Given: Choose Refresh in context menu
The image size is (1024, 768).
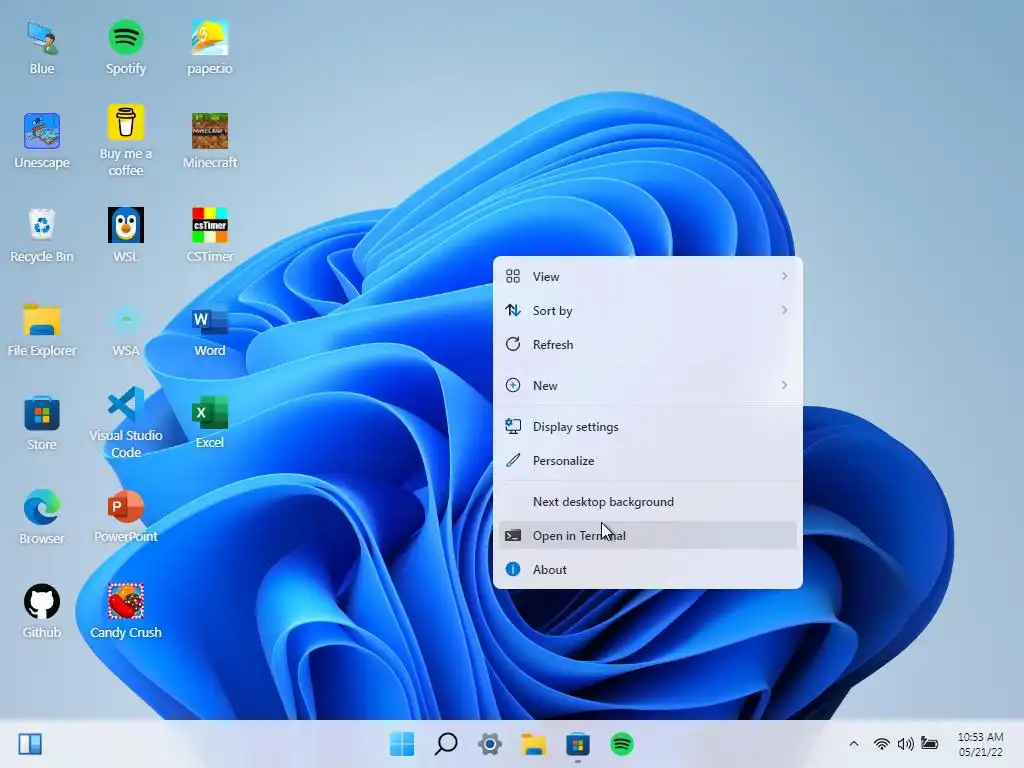Looking at the screenshot, I should (x=647, y=345).
